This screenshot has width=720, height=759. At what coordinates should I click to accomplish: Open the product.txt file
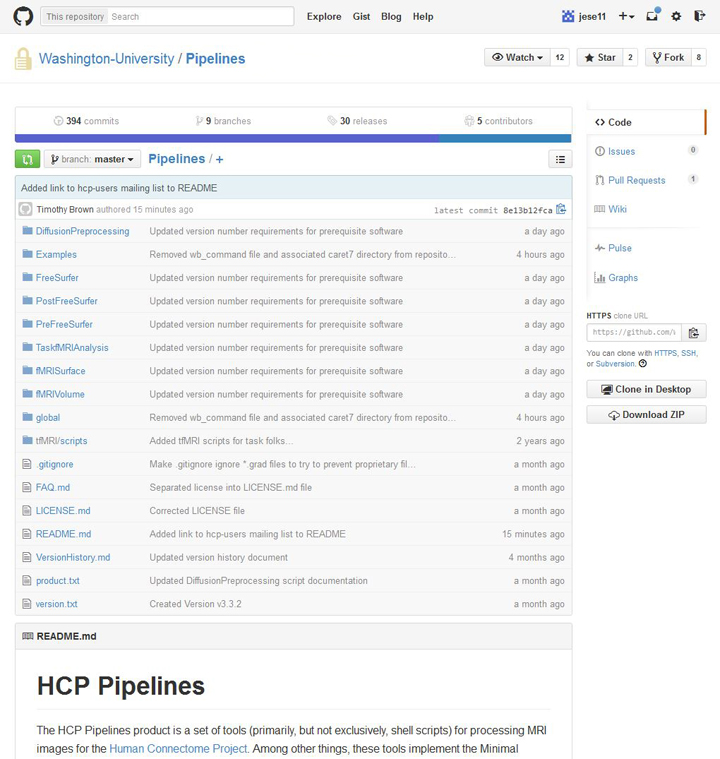coord(58,580)
